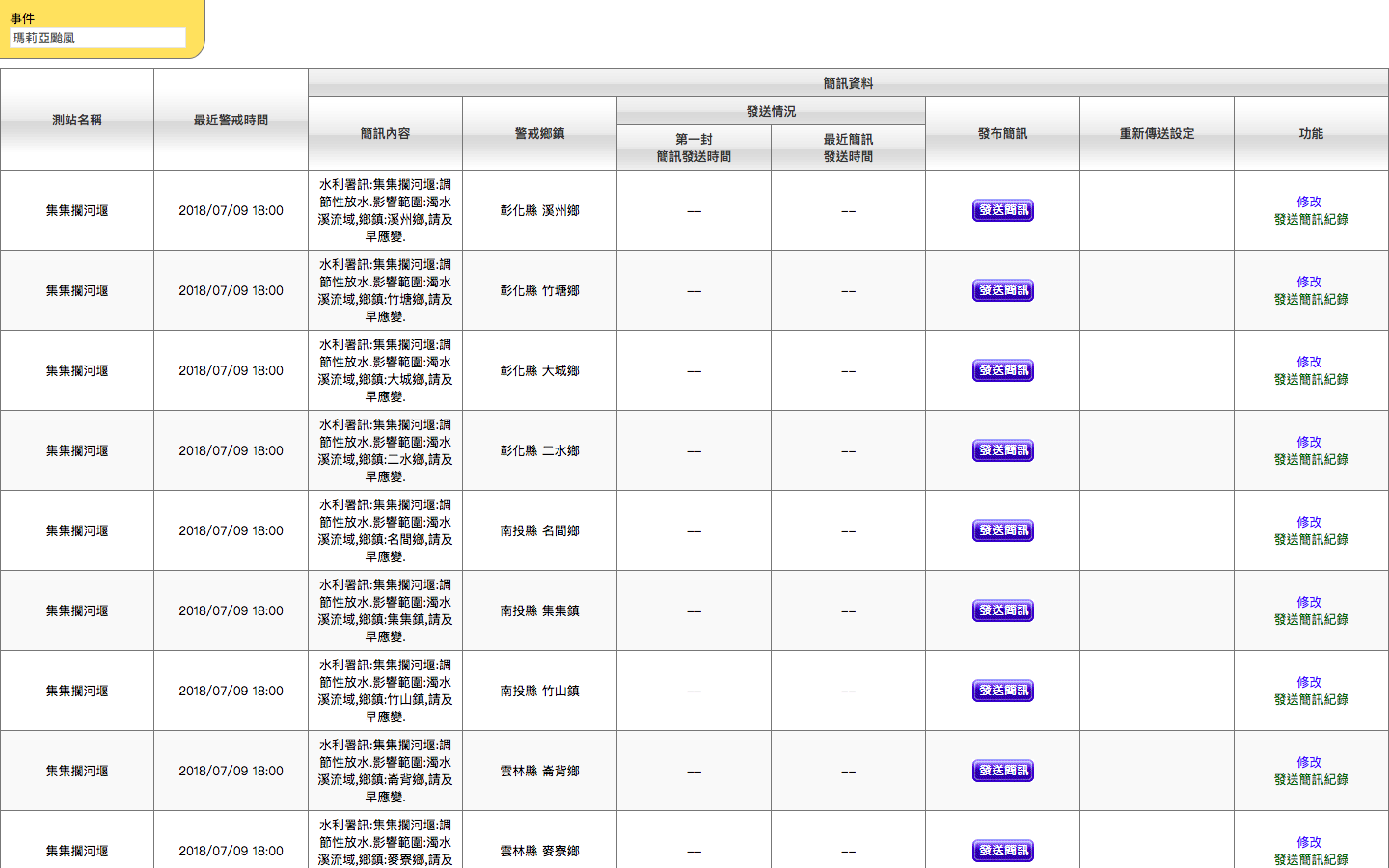The width and height of the screenshot is (1389, 868).
Task: View 發送簡訊紀錄 for 竹塘鄉 row
Action: point(1311,299)
